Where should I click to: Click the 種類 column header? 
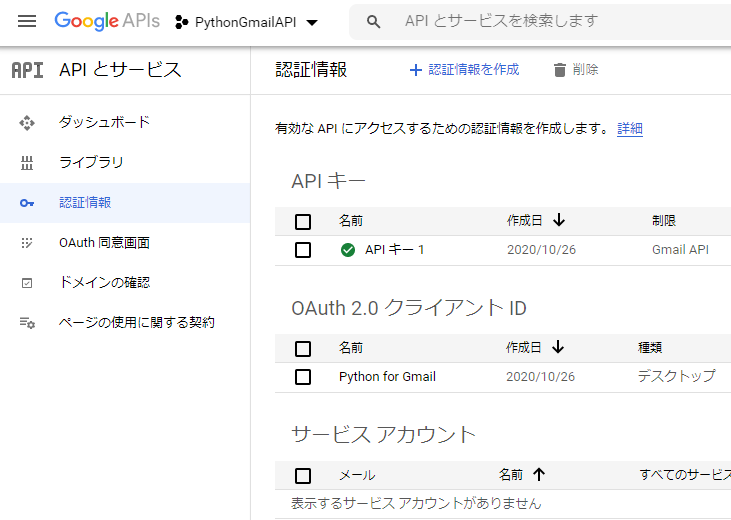click(650, 347)
